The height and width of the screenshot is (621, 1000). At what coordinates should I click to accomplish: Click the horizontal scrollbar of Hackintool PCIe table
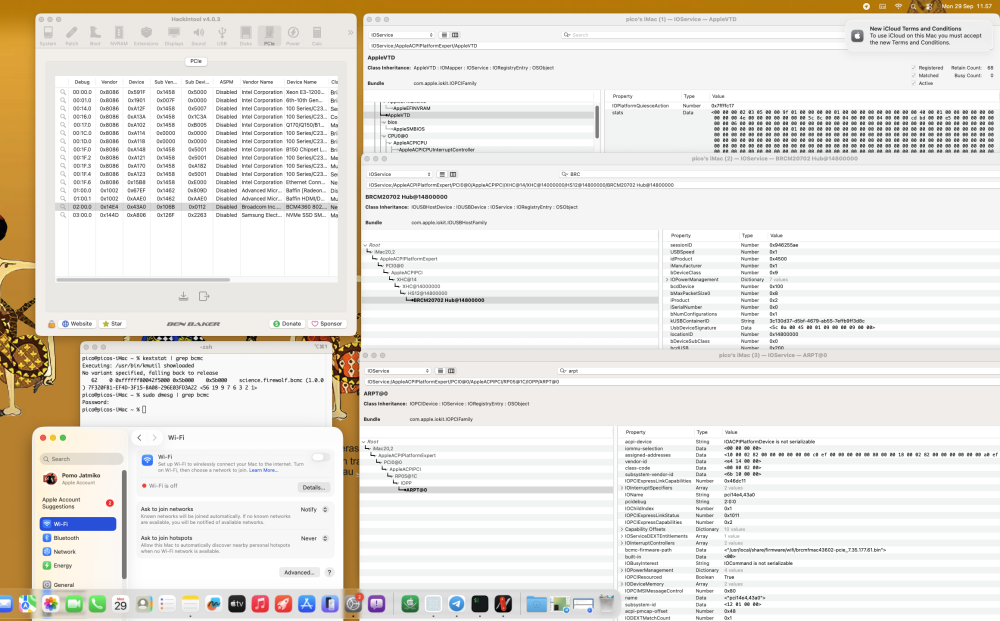tap(143, 279)
